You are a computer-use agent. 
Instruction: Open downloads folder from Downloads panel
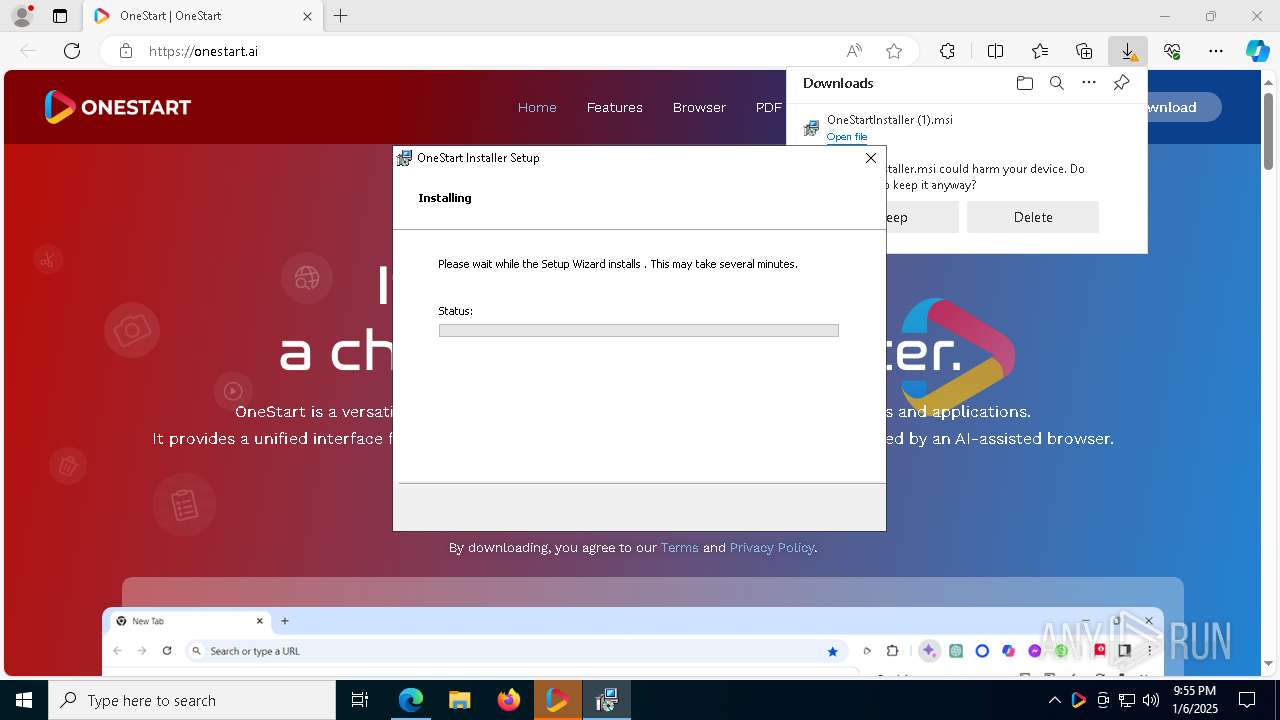1024,83
